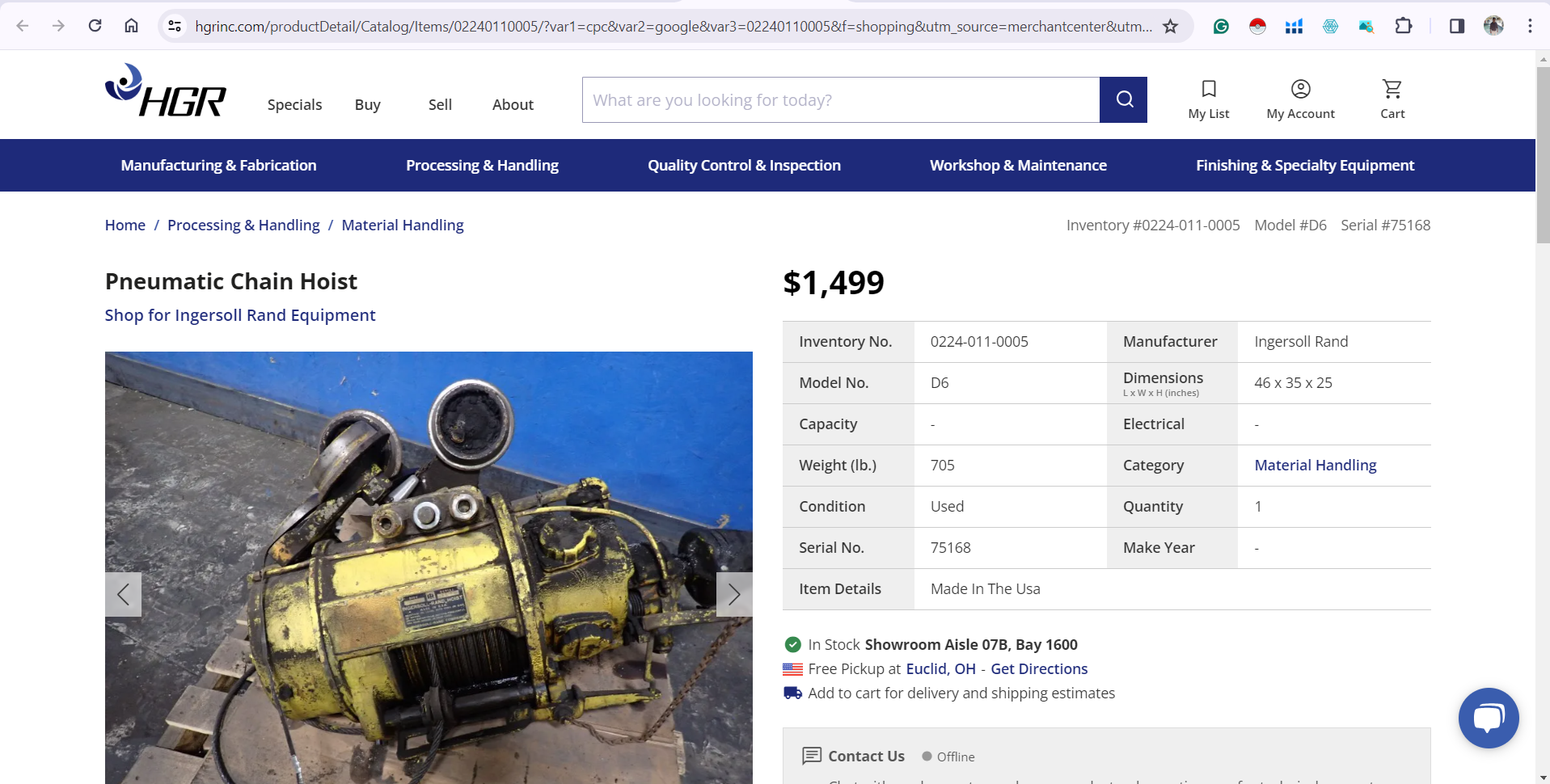
Task: Reload the page
Action: pyautogui.click(x=95, y=26)
